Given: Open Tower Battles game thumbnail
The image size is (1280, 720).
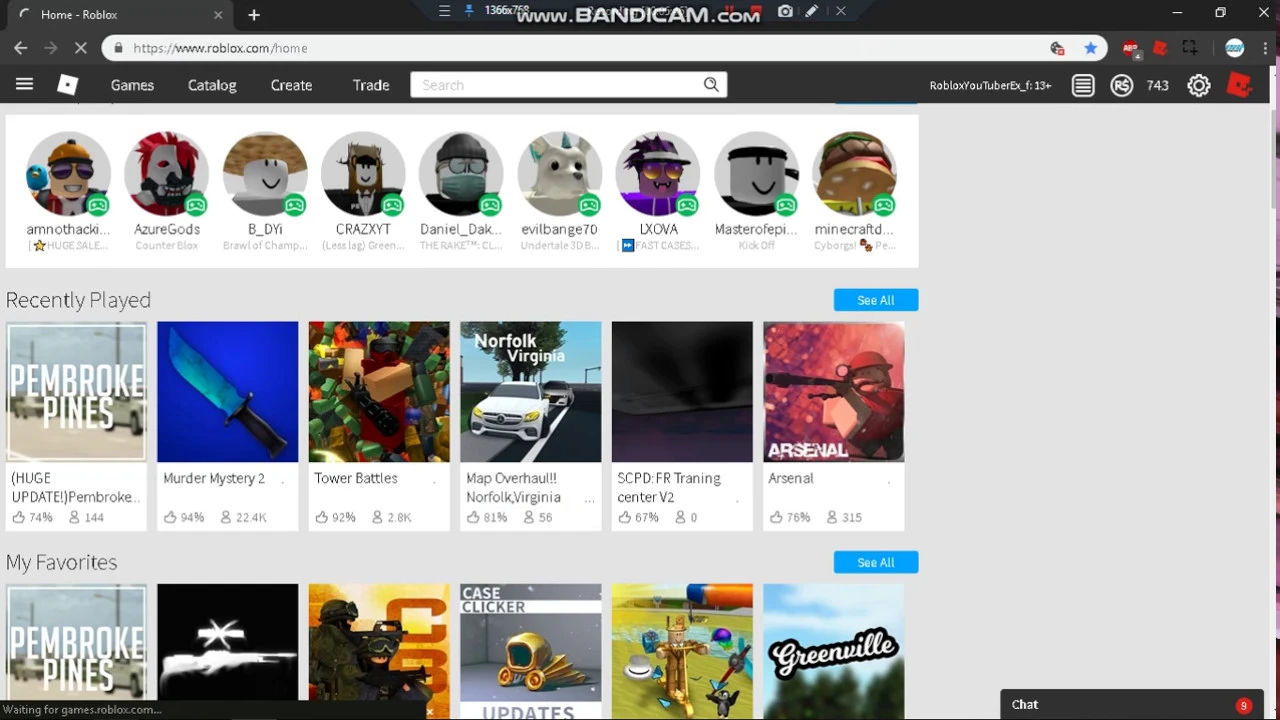Looking at the screenshot, I should [x=379, y=392].
